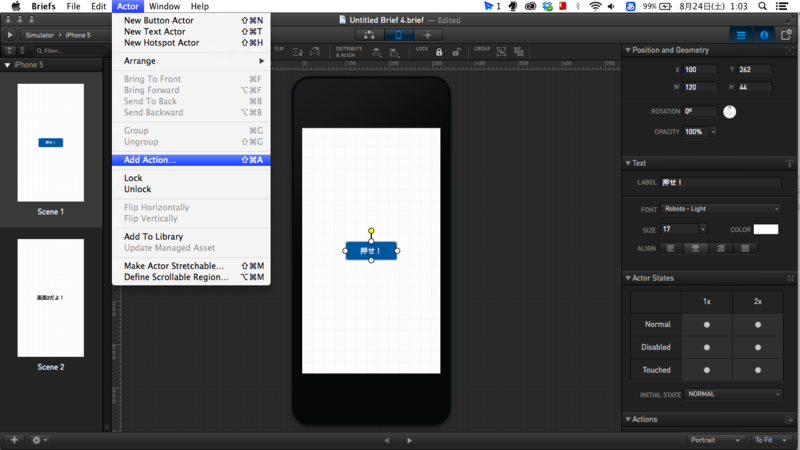Switch to the blueprint hierarchy view
This screenshot has width=800, height=450.
coord(369,35)
